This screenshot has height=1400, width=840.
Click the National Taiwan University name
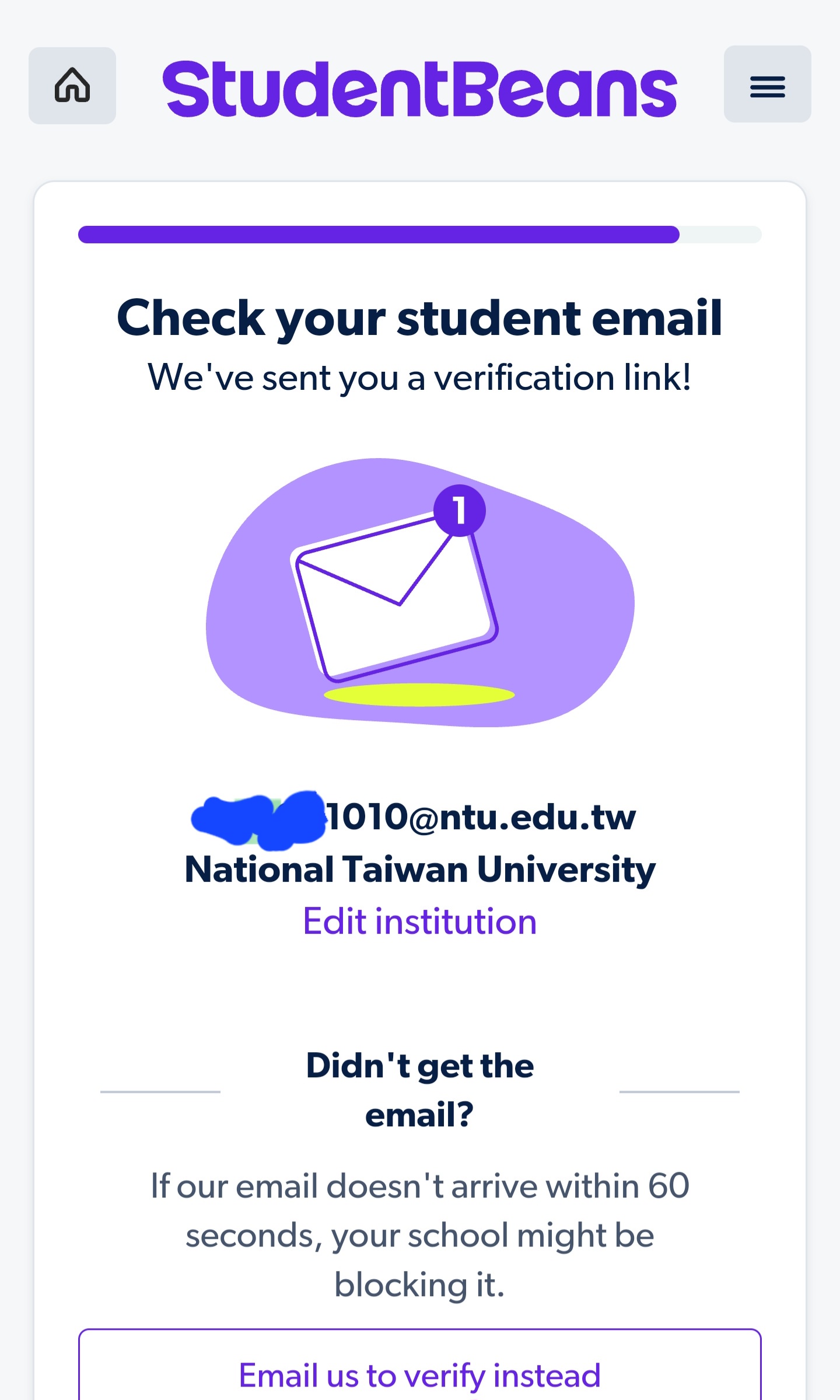(x=420, y=870)
